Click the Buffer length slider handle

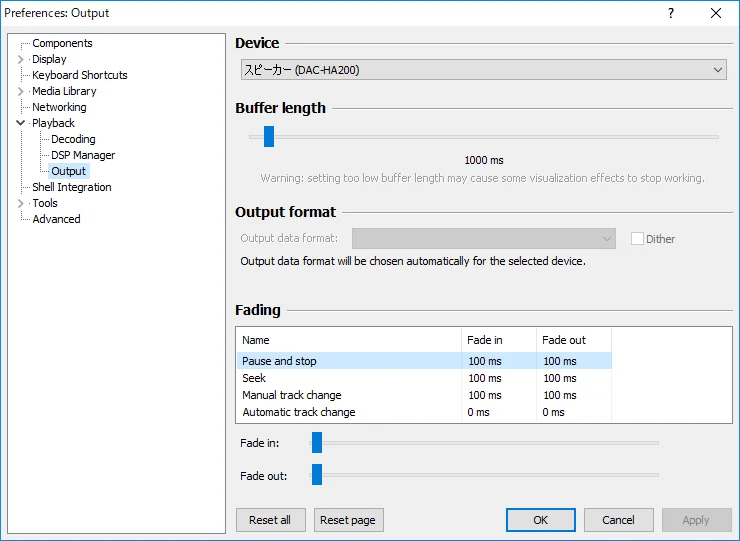[269, 137]
